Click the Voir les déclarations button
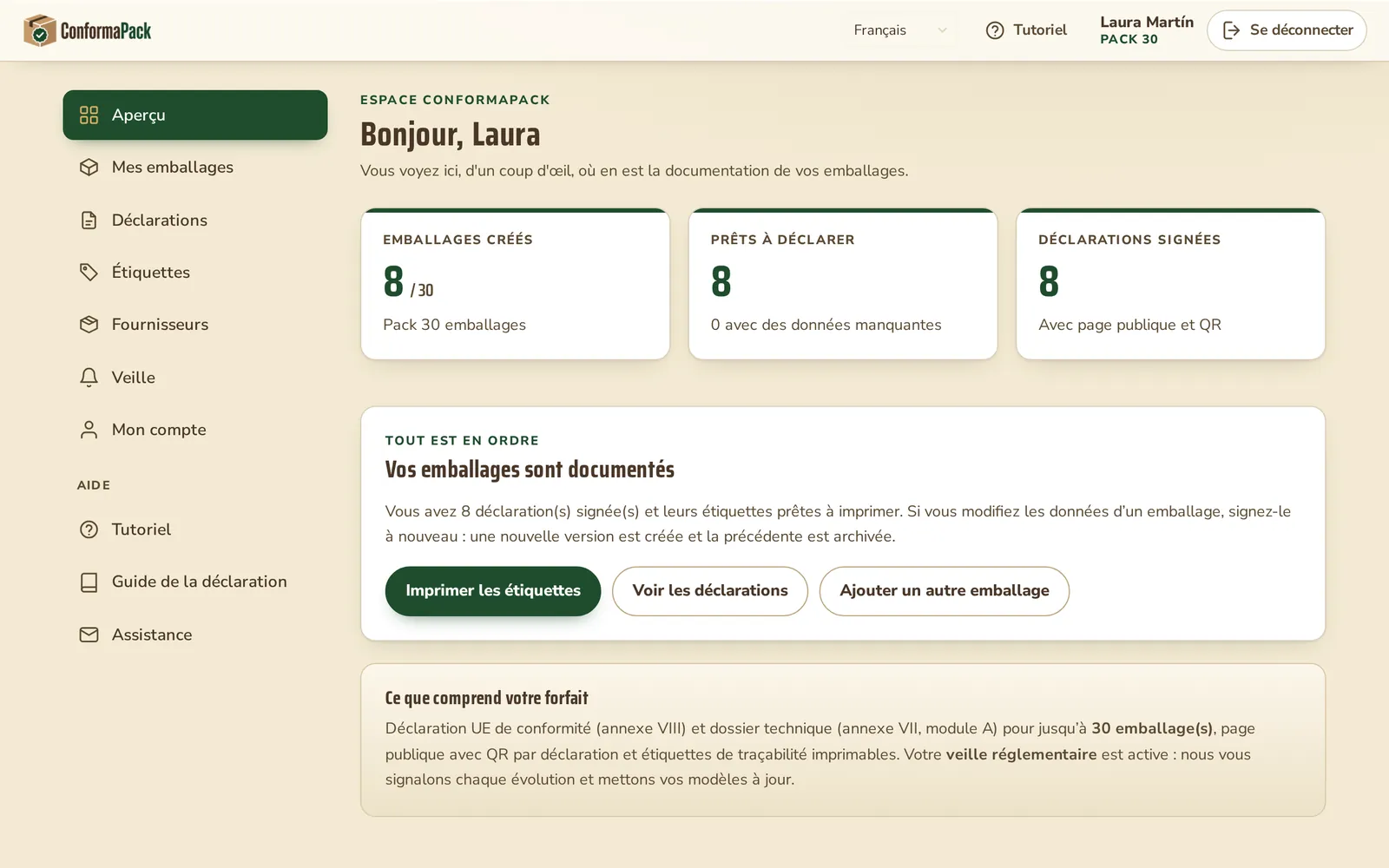The width and height of the screenshot is (1389, 868). pyautogui.click(x=710, y=591)
